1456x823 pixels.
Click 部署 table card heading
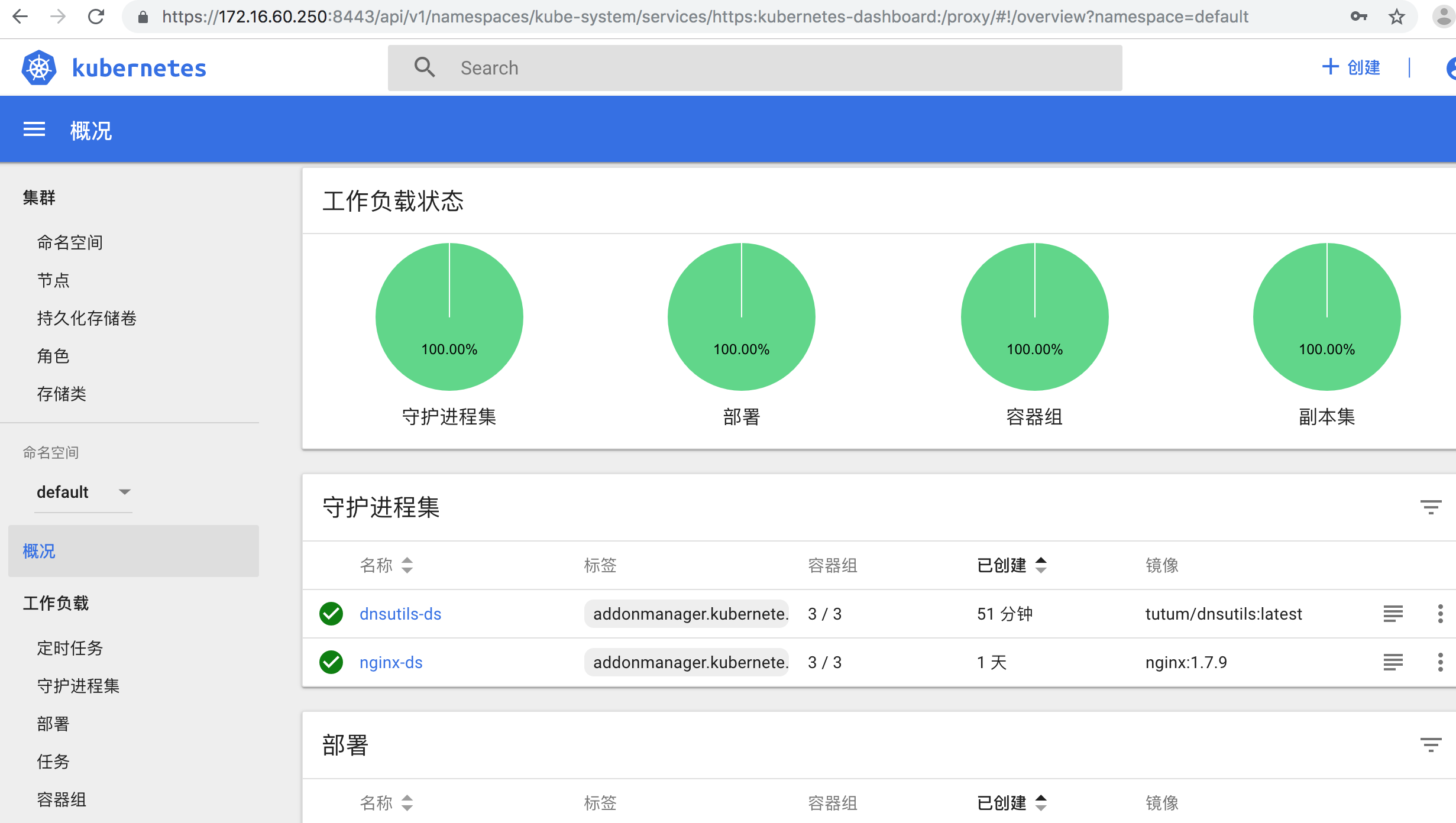(345, 745)
